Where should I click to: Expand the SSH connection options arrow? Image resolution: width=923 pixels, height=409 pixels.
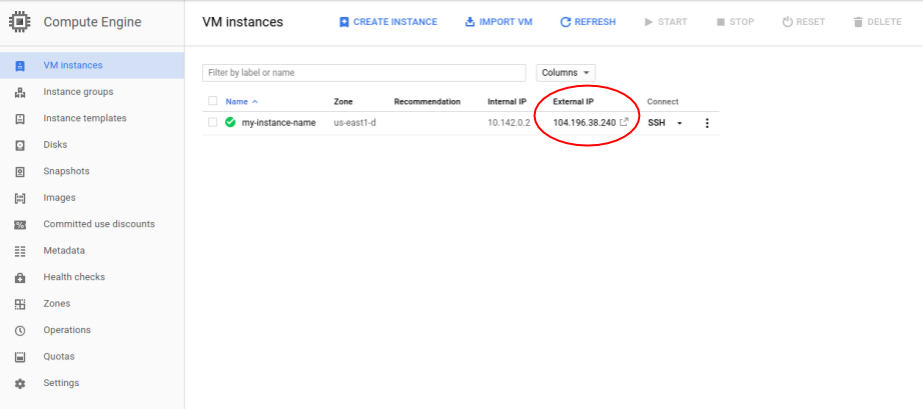[679, 123]
